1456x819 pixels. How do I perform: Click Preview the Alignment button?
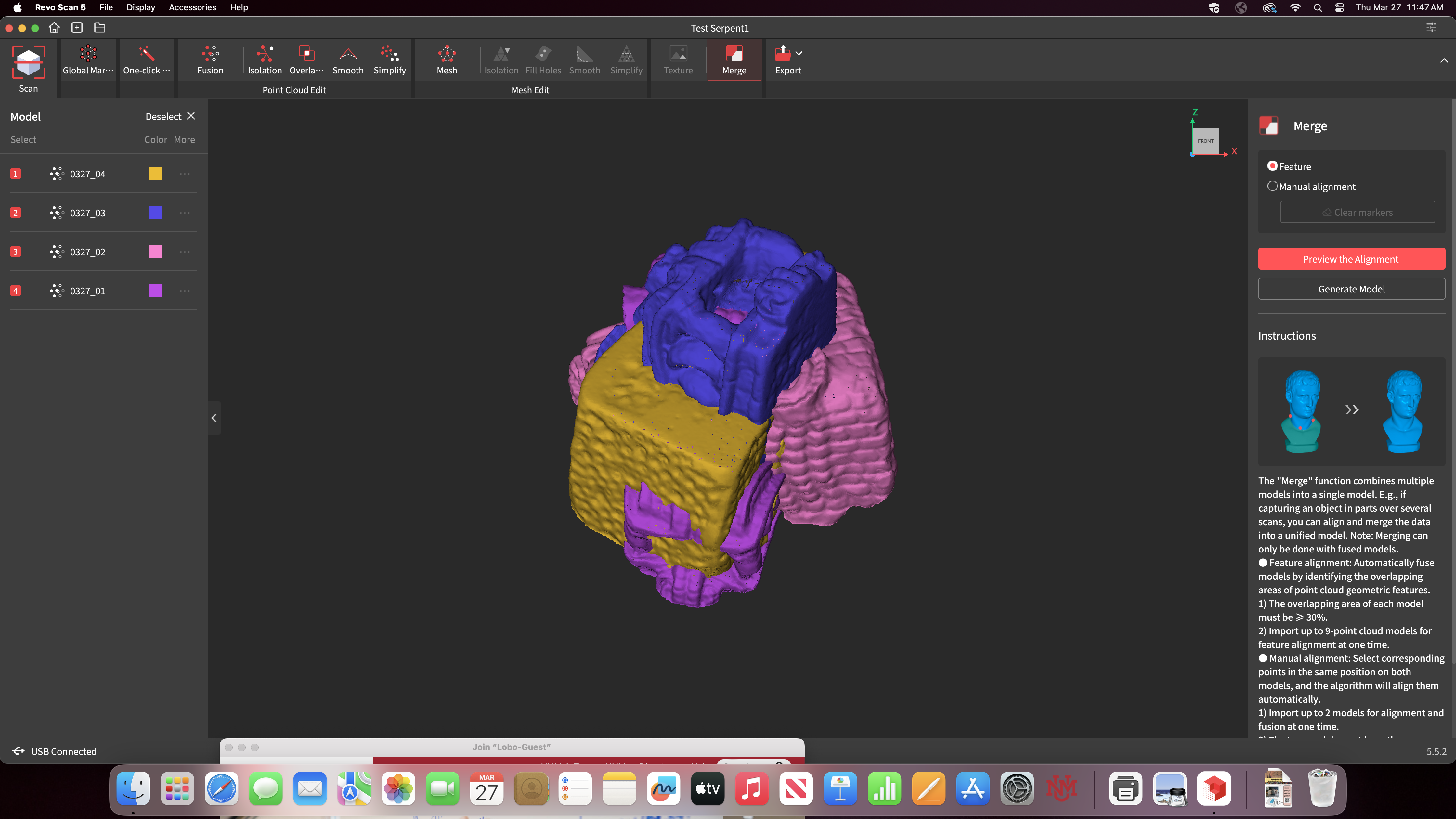click(x=1351, y=259)
